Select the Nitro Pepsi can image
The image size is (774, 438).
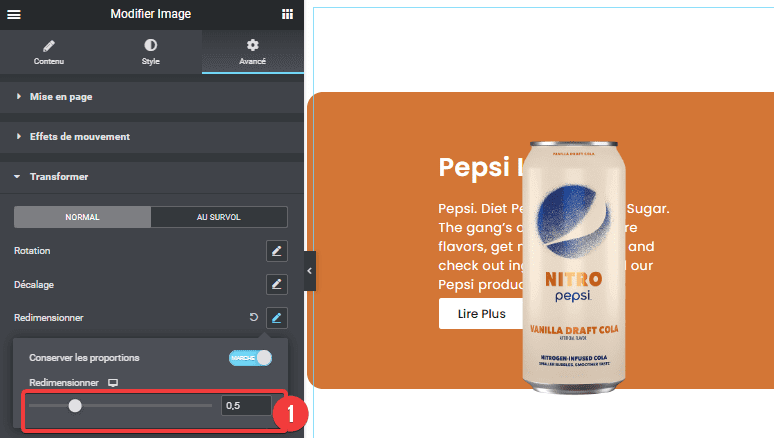coord(574,268)
